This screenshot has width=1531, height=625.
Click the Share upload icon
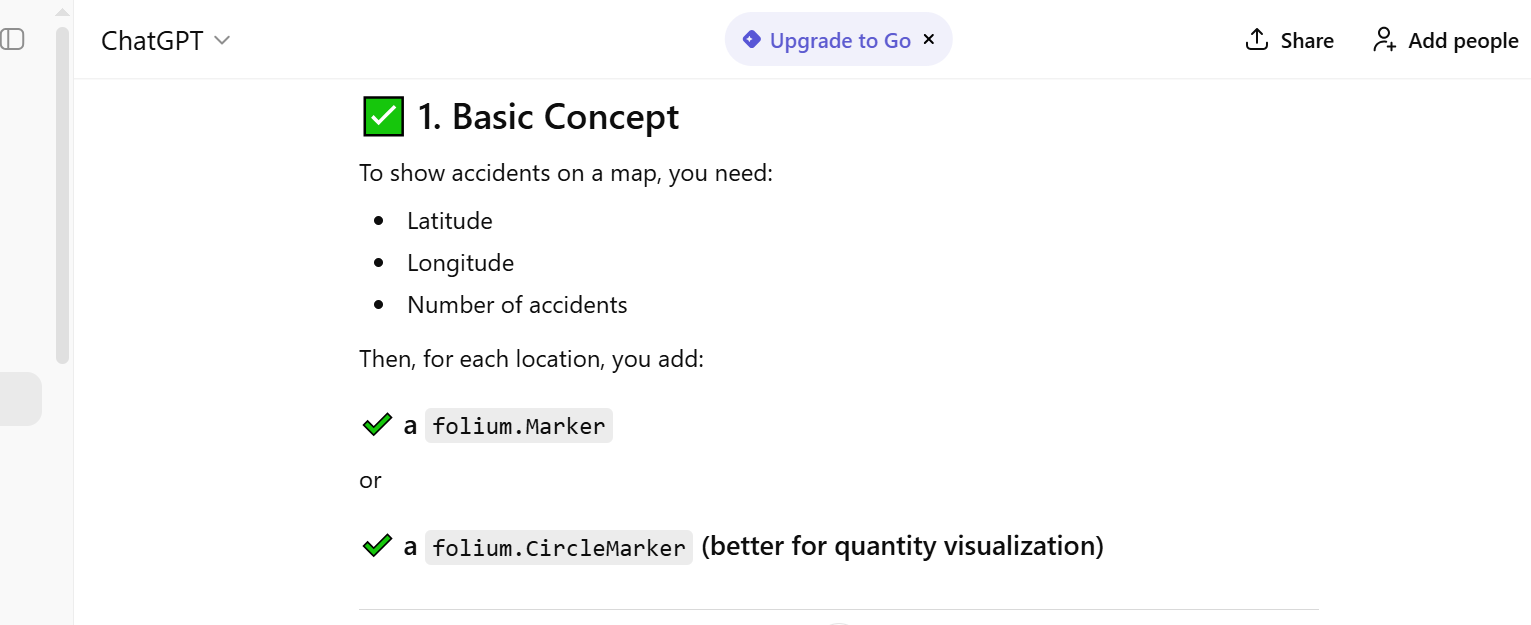1256,40
